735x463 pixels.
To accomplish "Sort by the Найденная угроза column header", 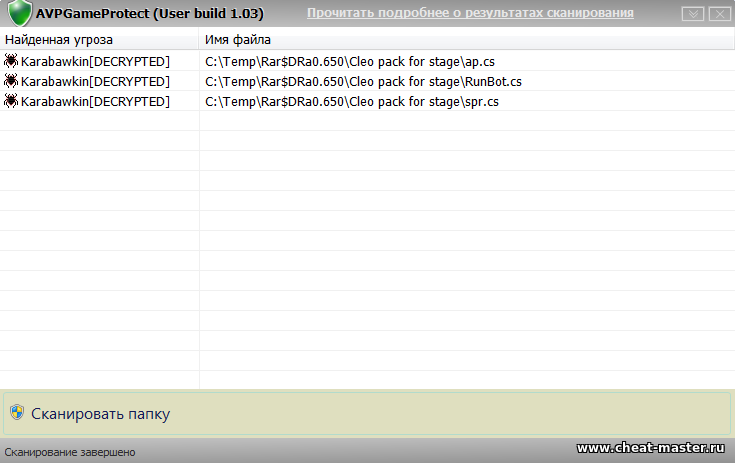I will pyautogui.click(x=59, y=39).
